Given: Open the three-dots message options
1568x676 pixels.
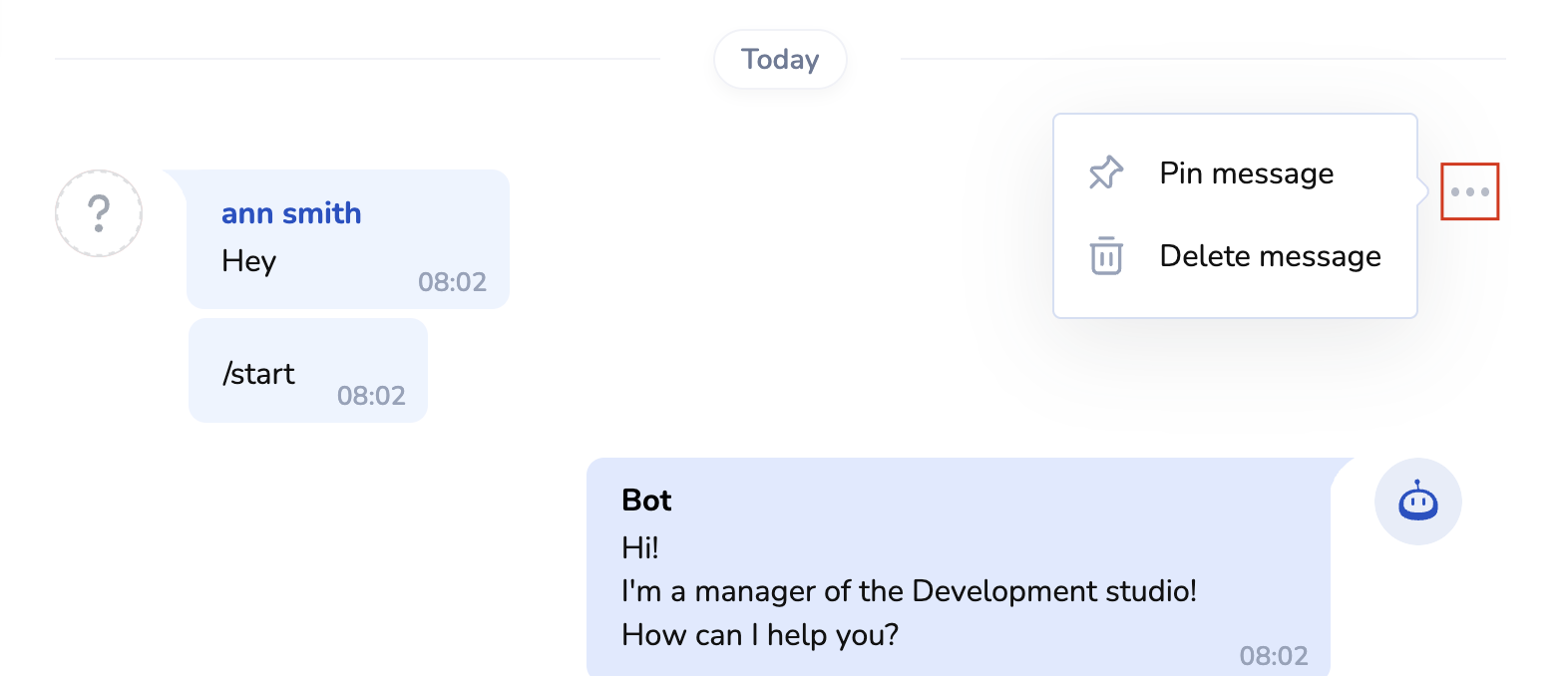Looking at the screenshot, I should (x=1469, y=191).
